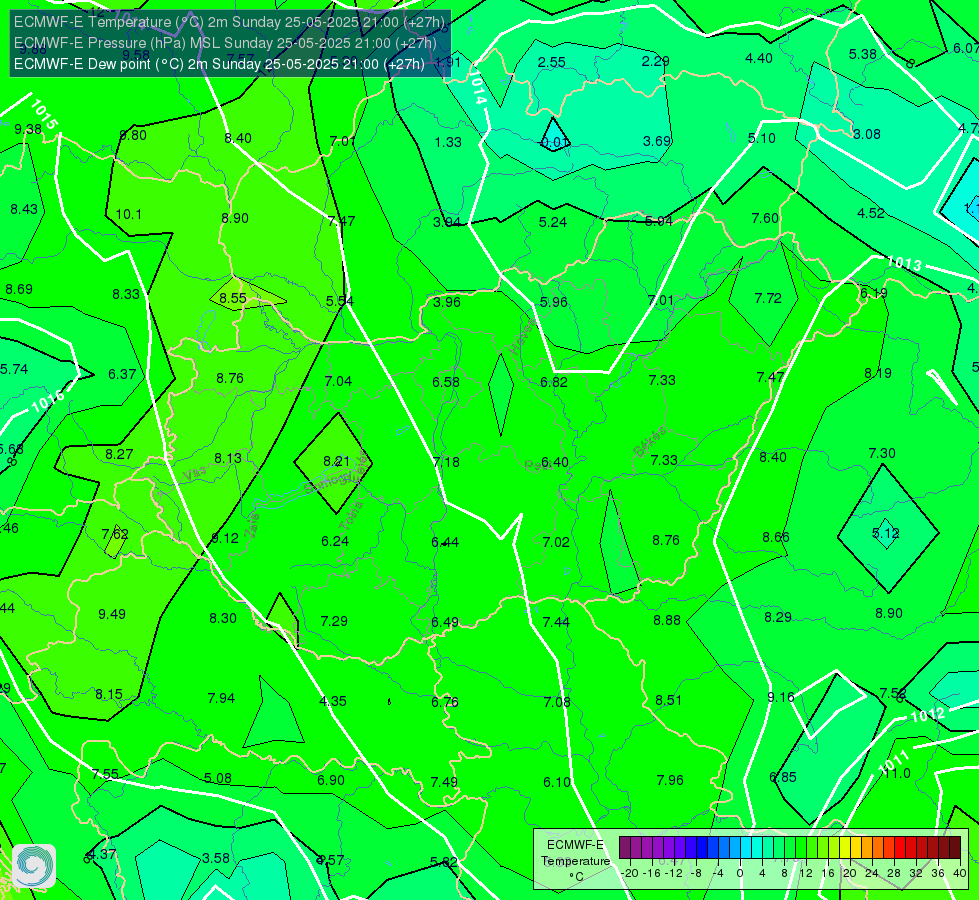Click the dew point value 8.55
979x900 pixels.
(x=233, y=299)
